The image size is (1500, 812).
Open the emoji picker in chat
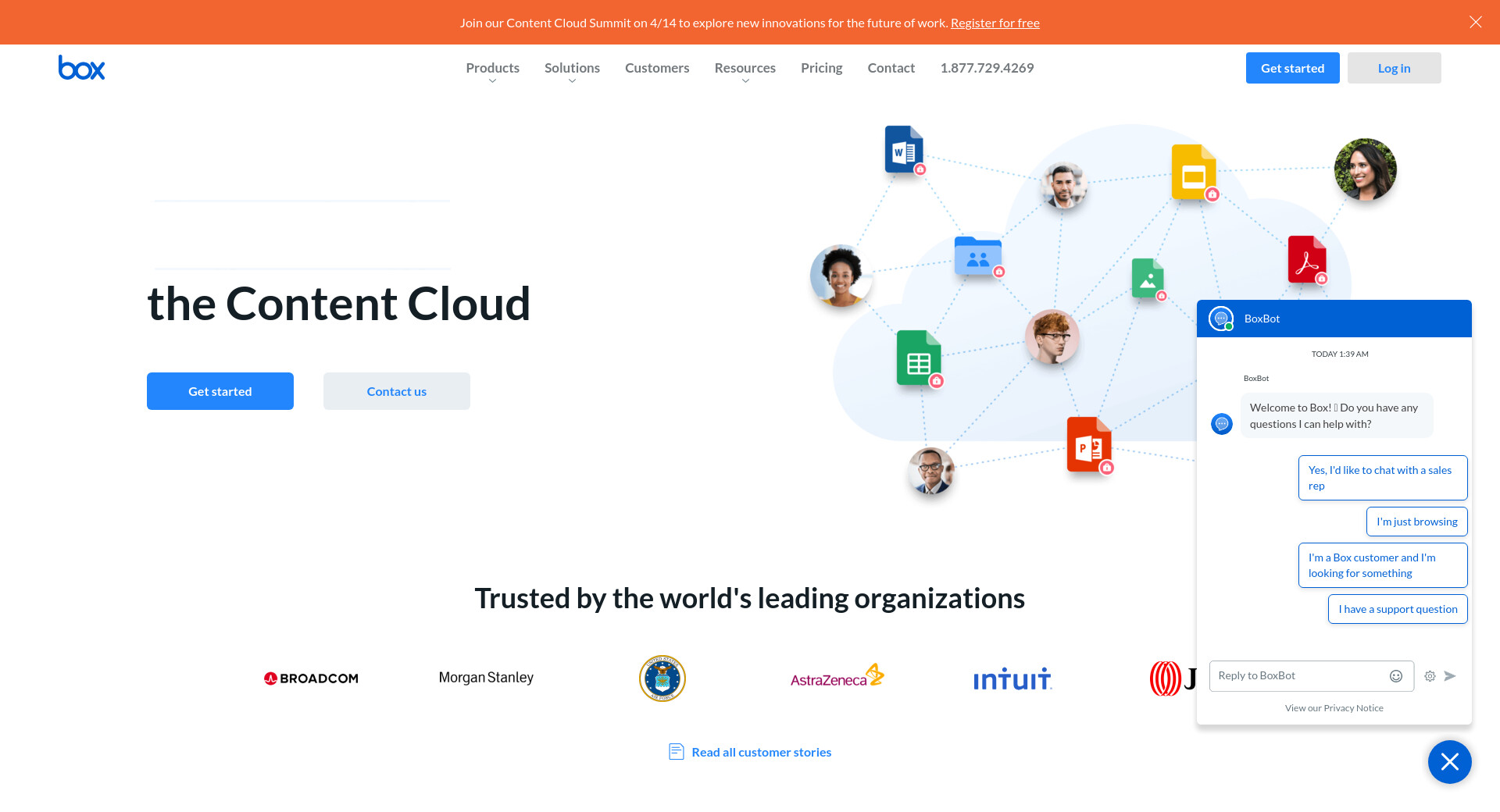click(x=1396, y=676)
